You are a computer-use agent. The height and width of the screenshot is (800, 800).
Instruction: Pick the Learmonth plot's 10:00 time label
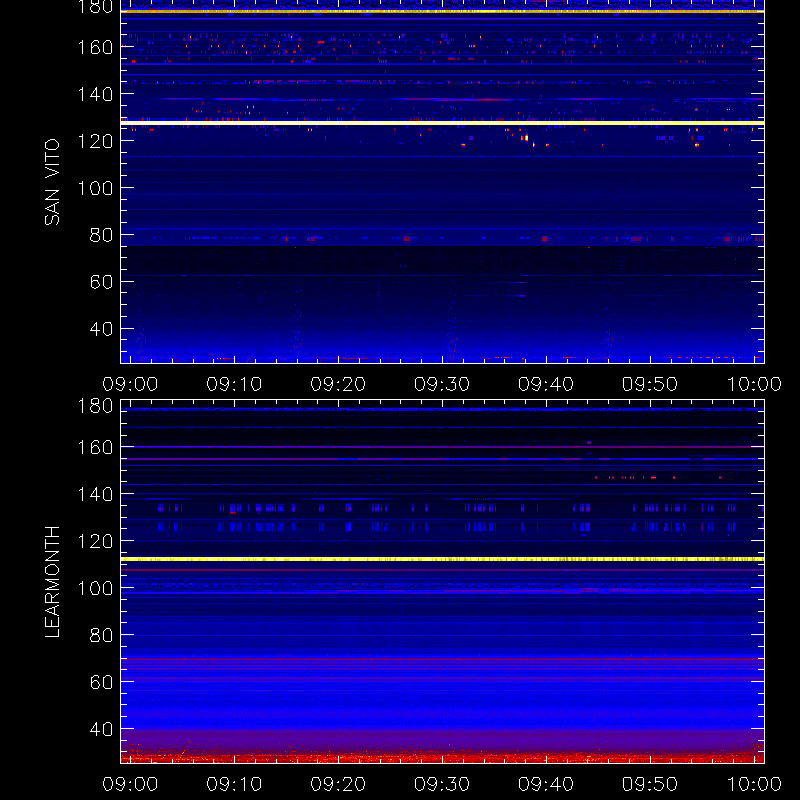tap(754, 784)
